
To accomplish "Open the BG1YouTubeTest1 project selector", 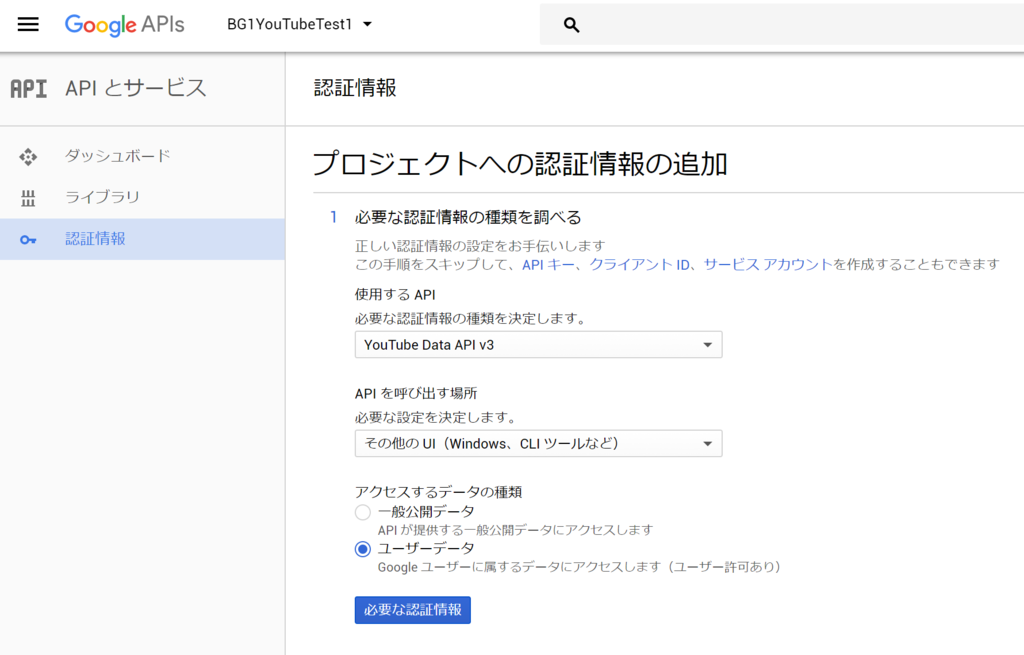I will click(x=300, y=24).
